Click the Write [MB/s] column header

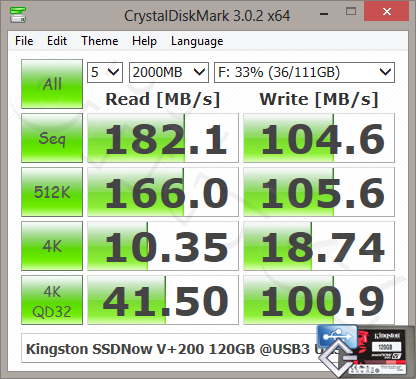click(x=319, y=99)
